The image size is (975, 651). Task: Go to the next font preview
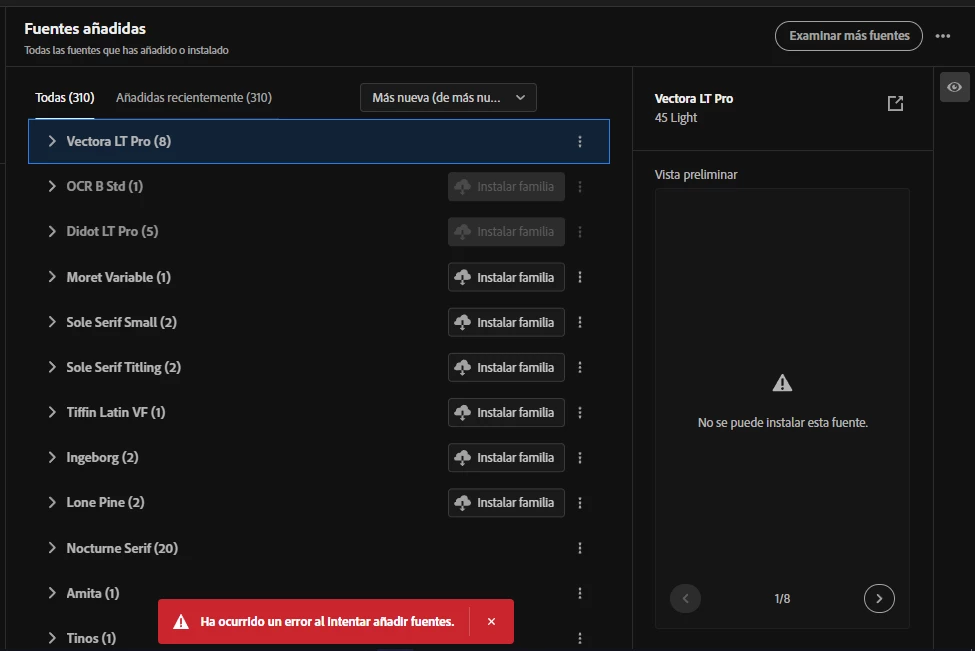879,599
